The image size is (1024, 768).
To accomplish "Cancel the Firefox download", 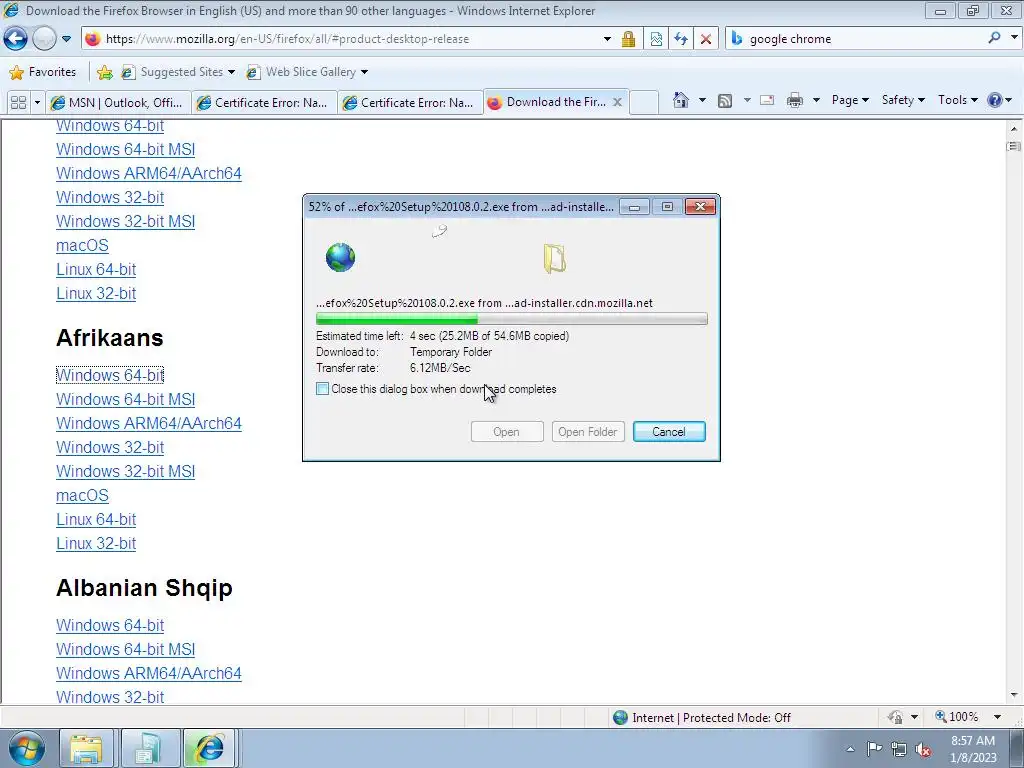I will pyautogui.click(x=669, y=432).
